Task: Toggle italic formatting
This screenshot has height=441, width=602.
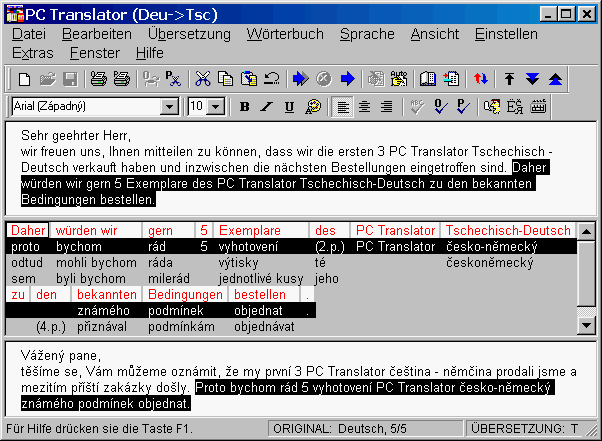Action: point(266,107)
